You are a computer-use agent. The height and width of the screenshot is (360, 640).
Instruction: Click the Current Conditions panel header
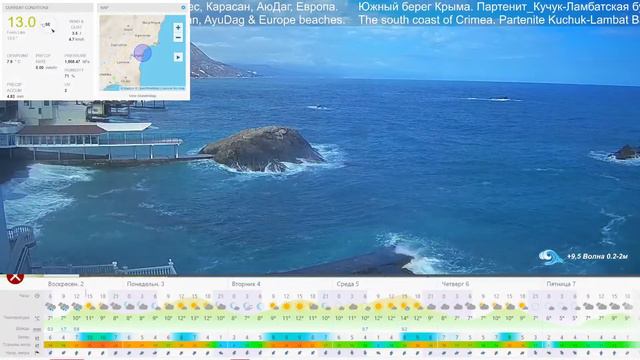coord(48,8)
